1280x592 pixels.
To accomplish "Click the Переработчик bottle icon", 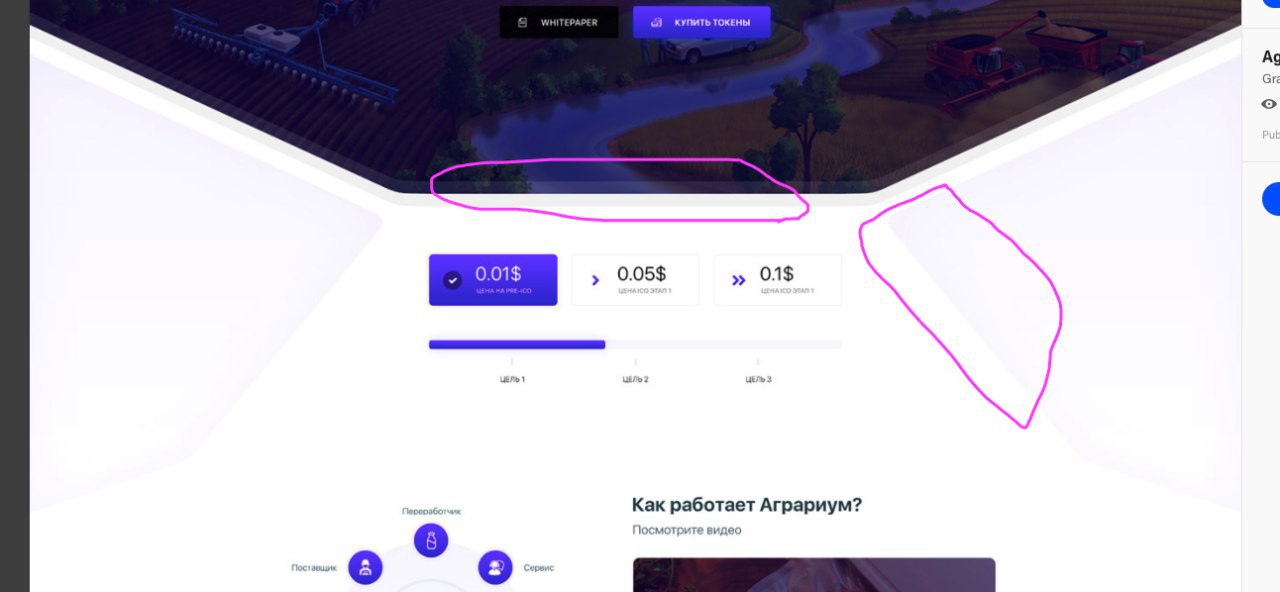I will 431,541.
